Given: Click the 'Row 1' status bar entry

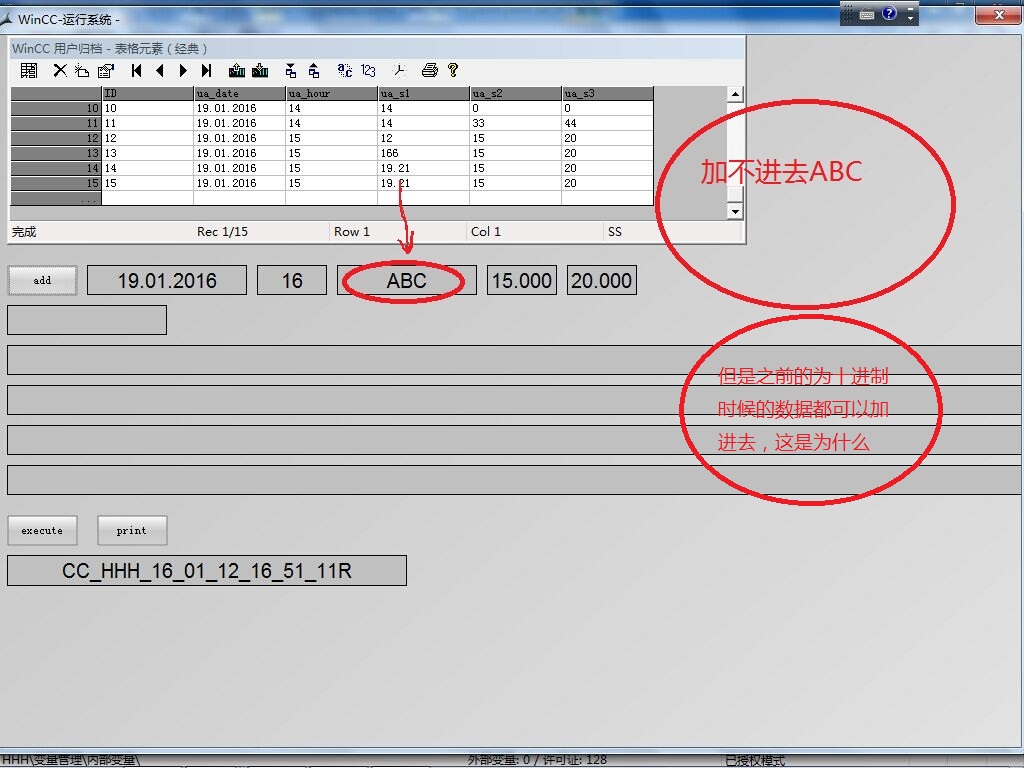Looking at the screenshot, I should tap(352, 232).
